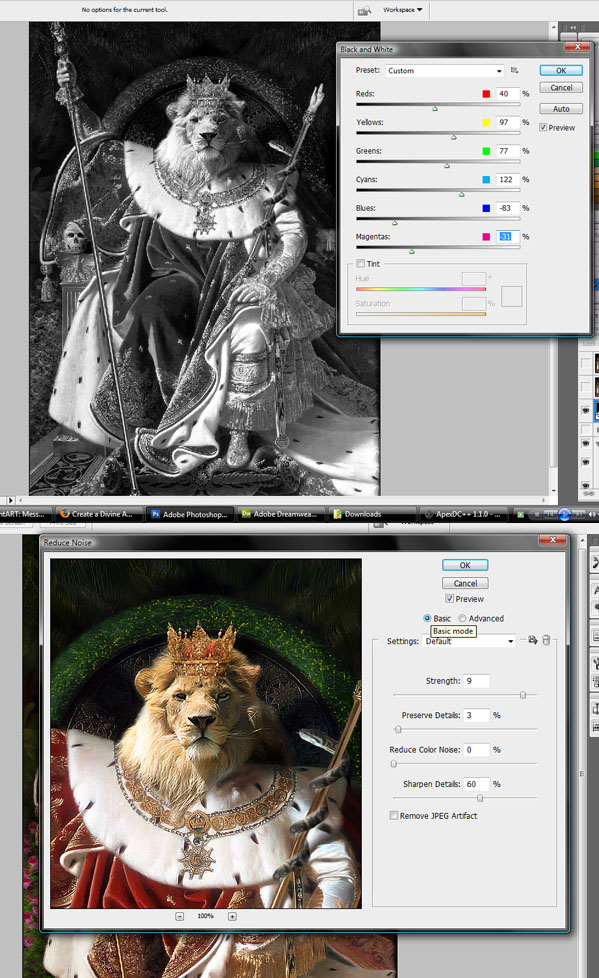Switch to Adobe Dreamweaver taskbar item
The width and height of the screenshot is (599, 978).
click(280, 514)
